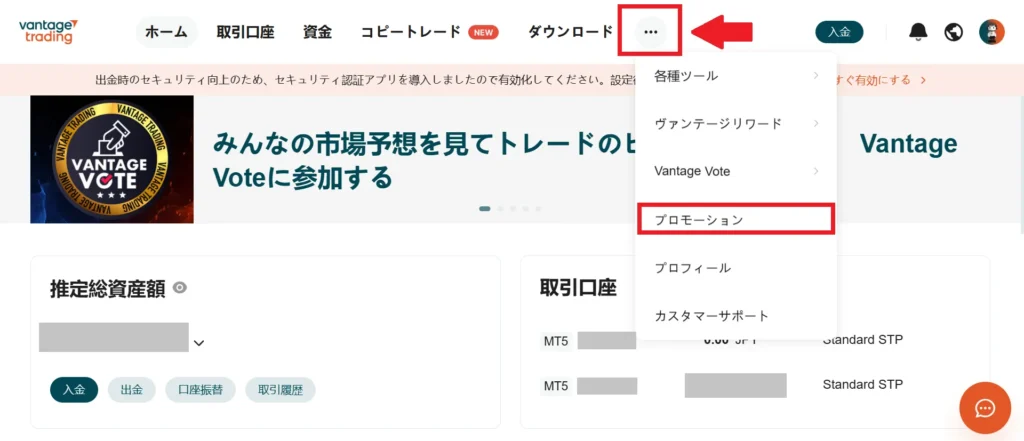
Task: Click the chevron next to Vantage Vote
Action: click(x=816, y=171)
